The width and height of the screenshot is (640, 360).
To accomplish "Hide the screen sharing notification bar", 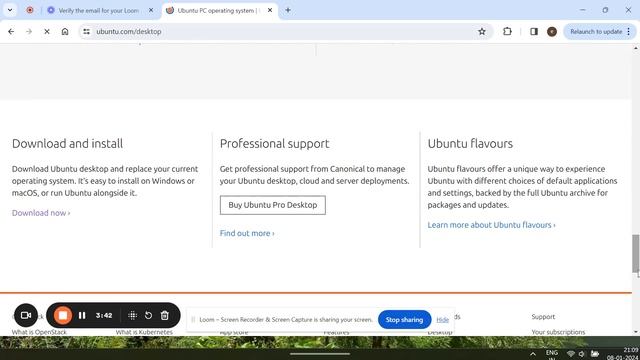I will [442, 320].
